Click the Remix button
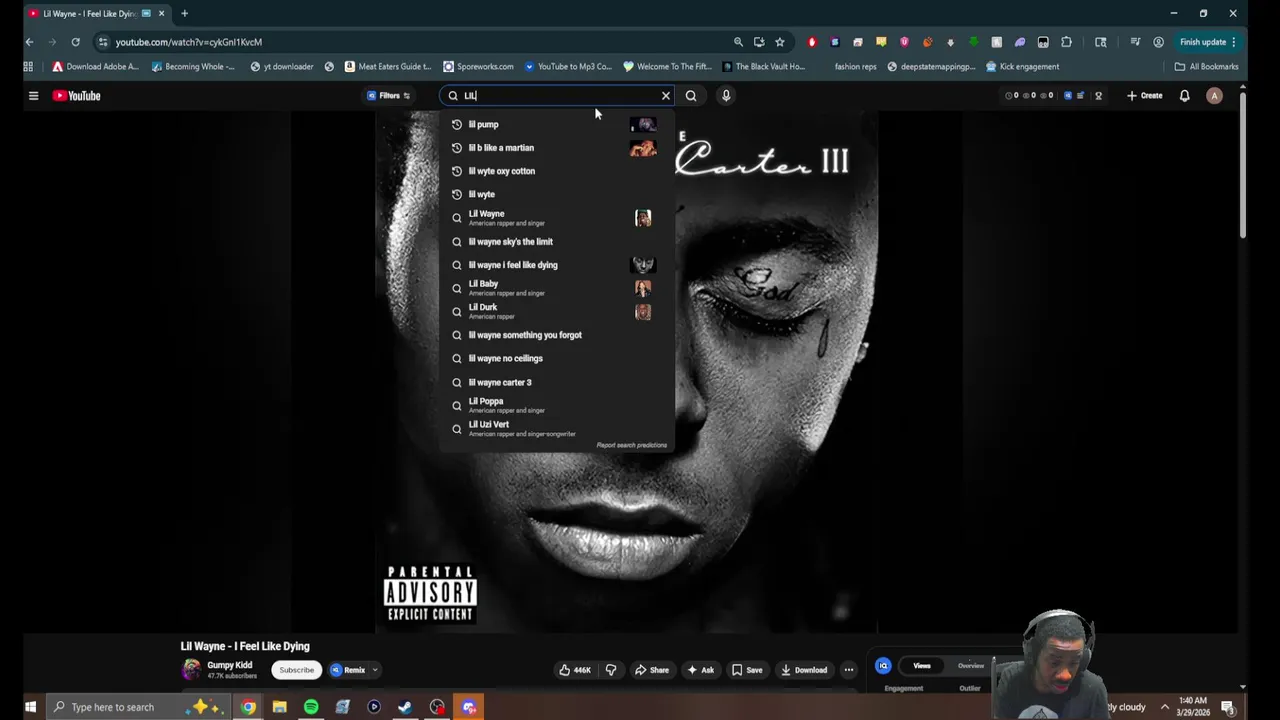 pos(348,670)
